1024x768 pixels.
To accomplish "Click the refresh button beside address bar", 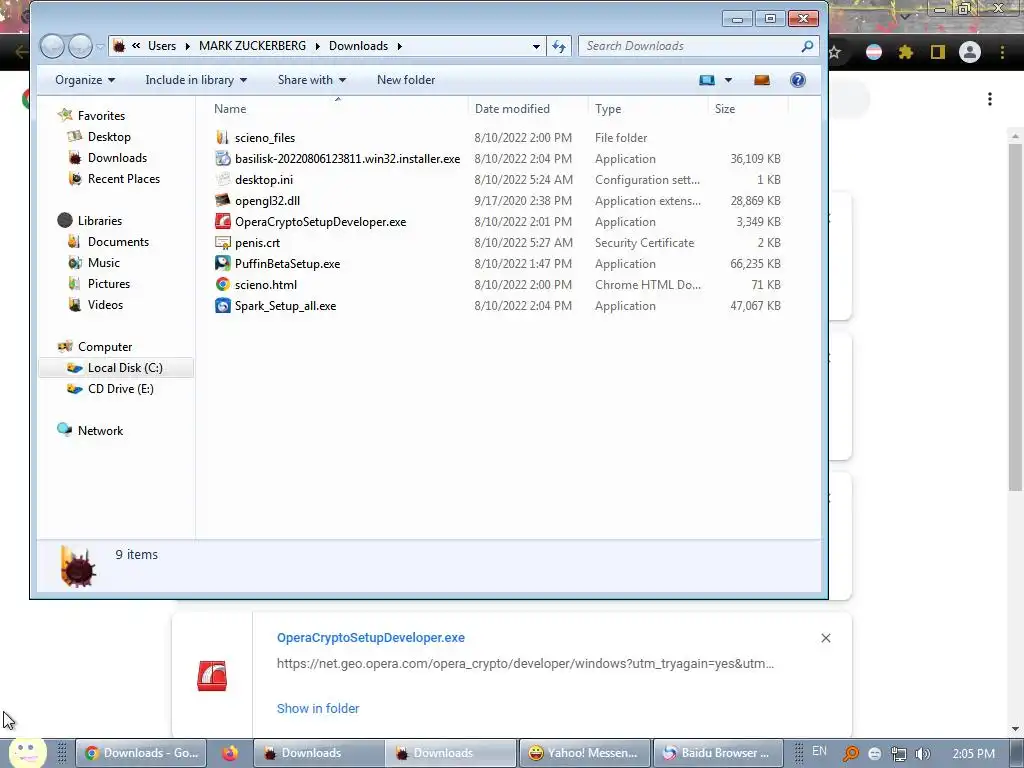I will [x=559, y=46].
